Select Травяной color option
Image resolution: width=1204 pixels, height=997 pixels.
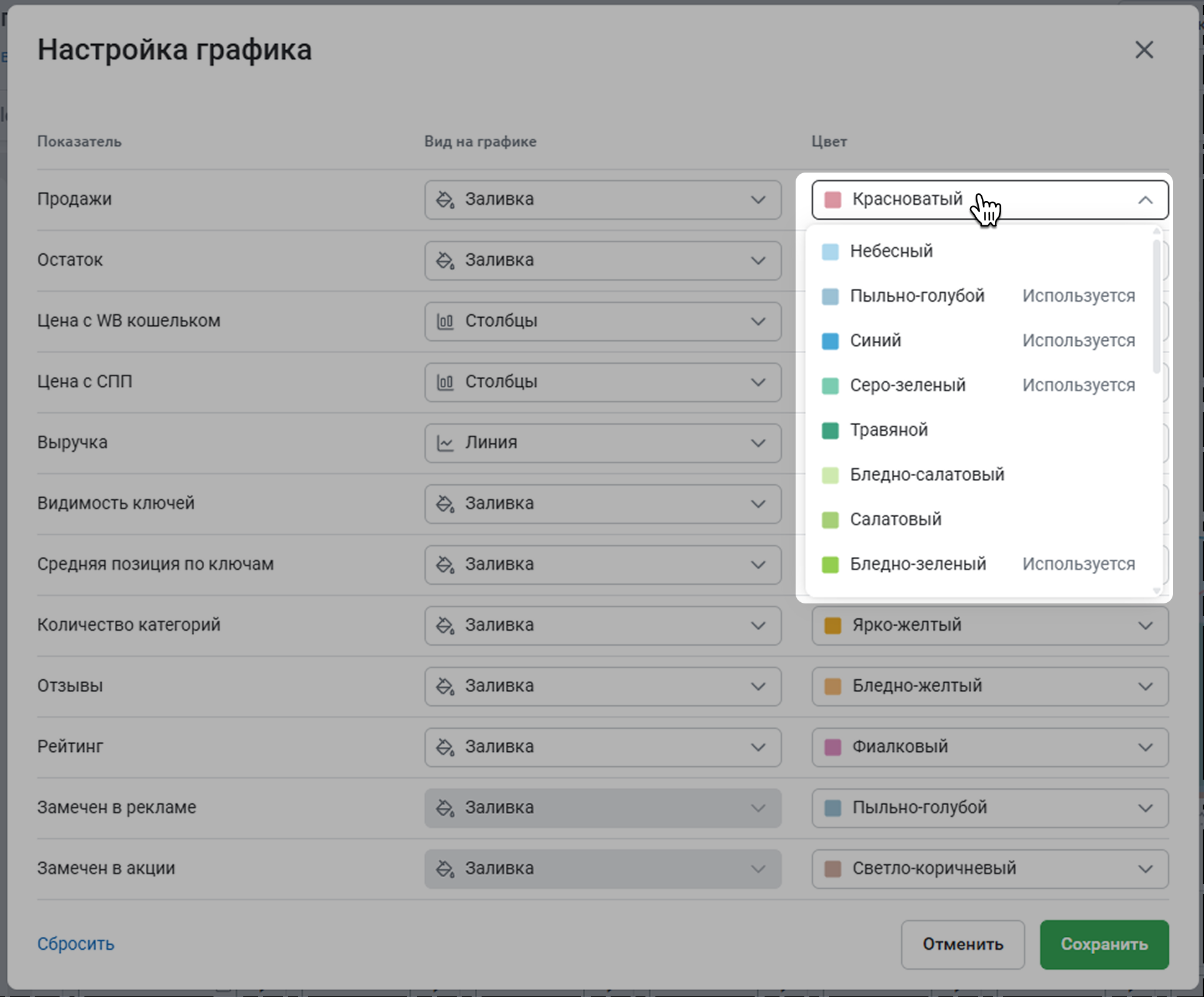click(x=889, y=430)
